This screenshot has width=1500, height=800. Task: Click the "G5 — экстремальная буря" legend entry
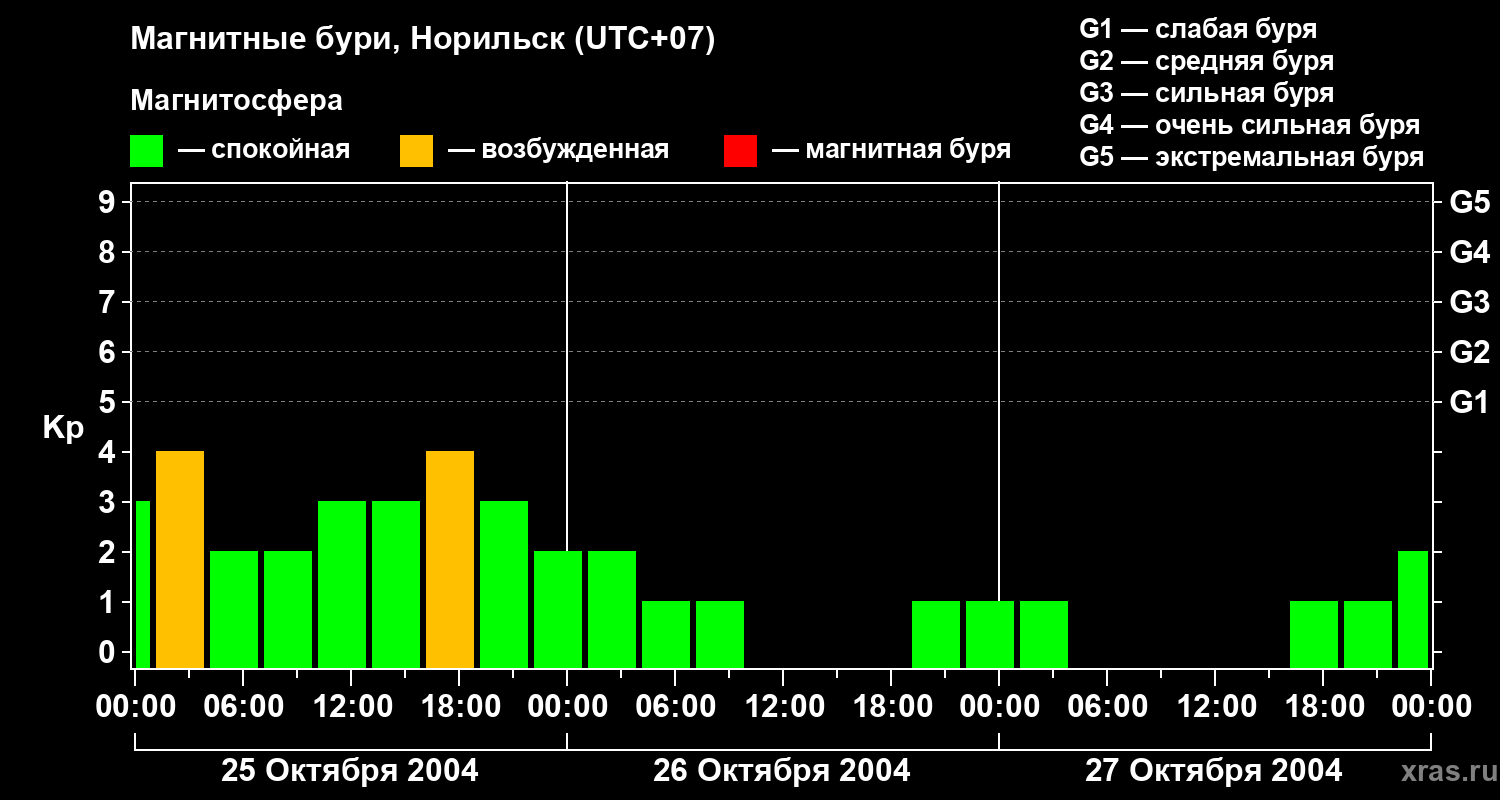(x=1251, y=158)
